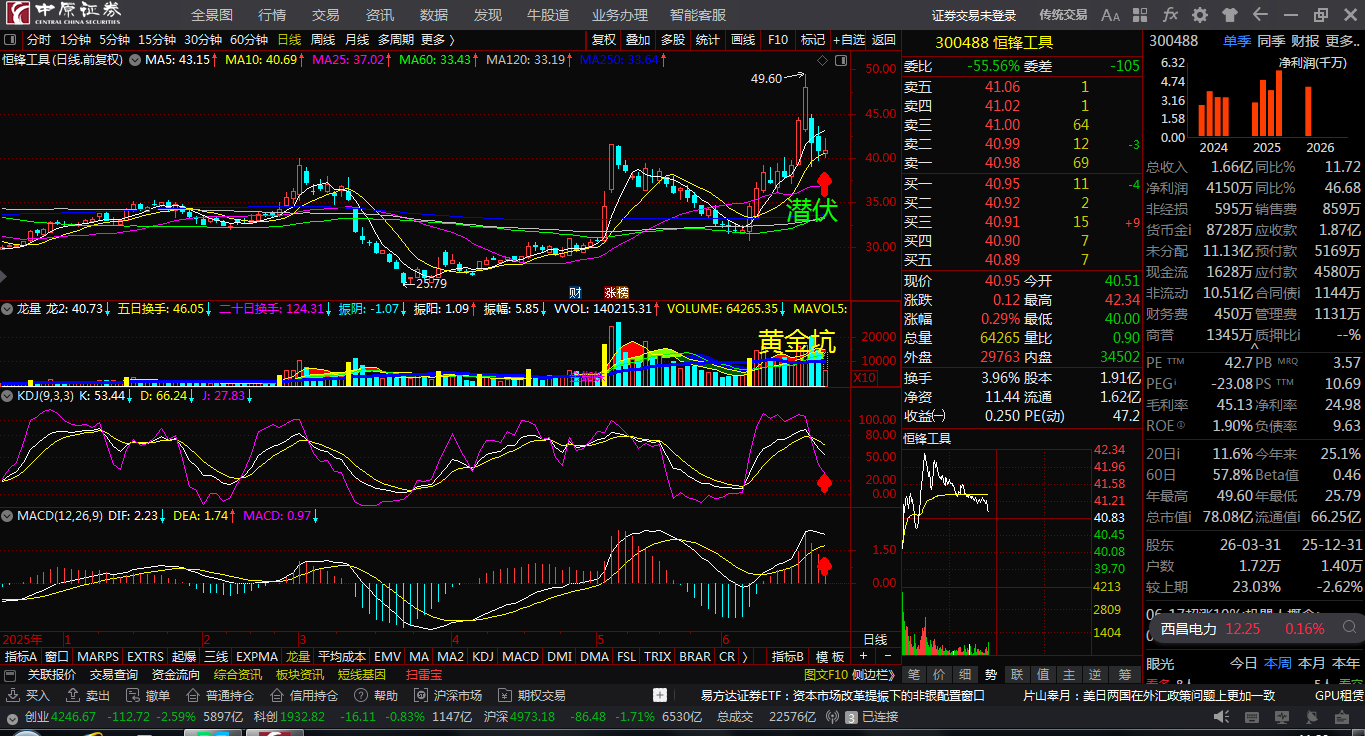
Task: Click the search magnifier in 西昌电力 bar
Action: [1349, 629]
